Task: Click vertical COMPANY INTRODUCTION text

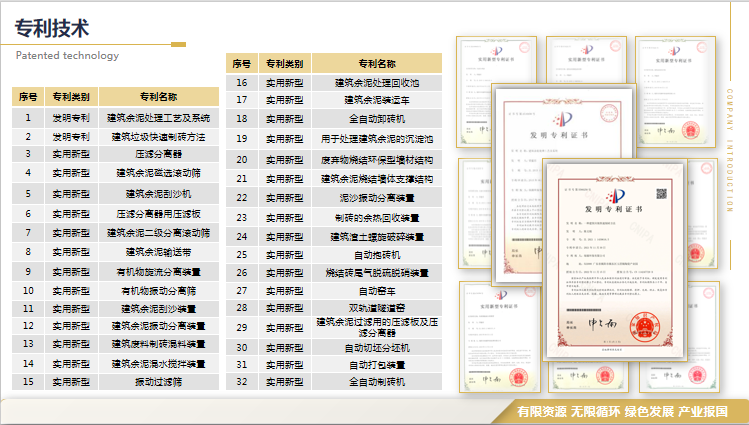Action: pos(729,150)
